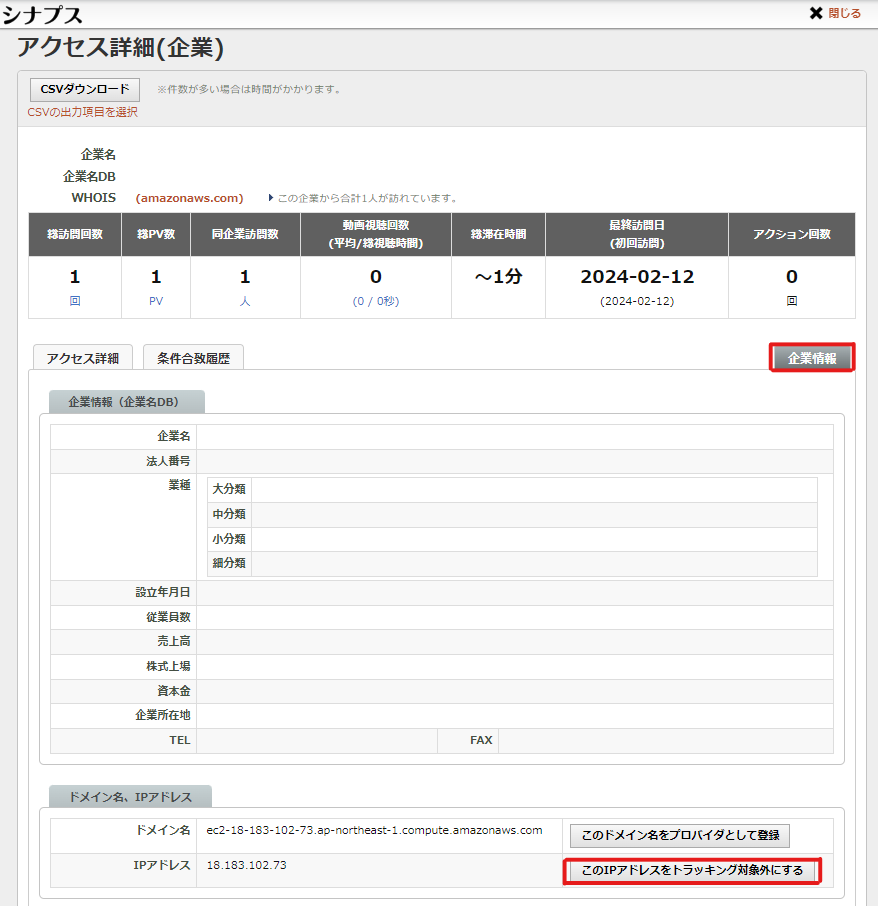Click the (0 / 0秒) video view link
878x906 pixels.
point(375,301)
